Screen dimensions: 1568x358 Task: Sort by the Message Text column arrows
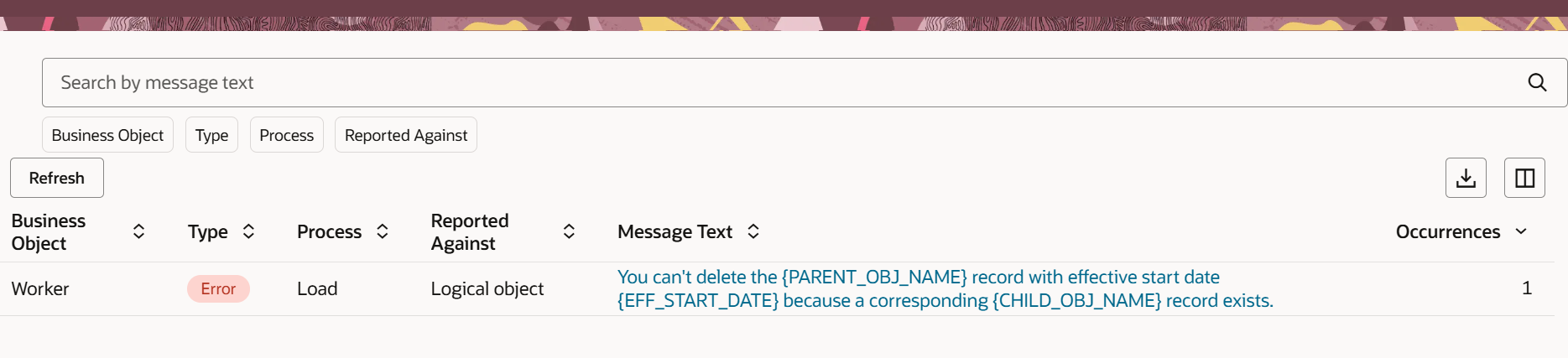[x=753, y=231]
